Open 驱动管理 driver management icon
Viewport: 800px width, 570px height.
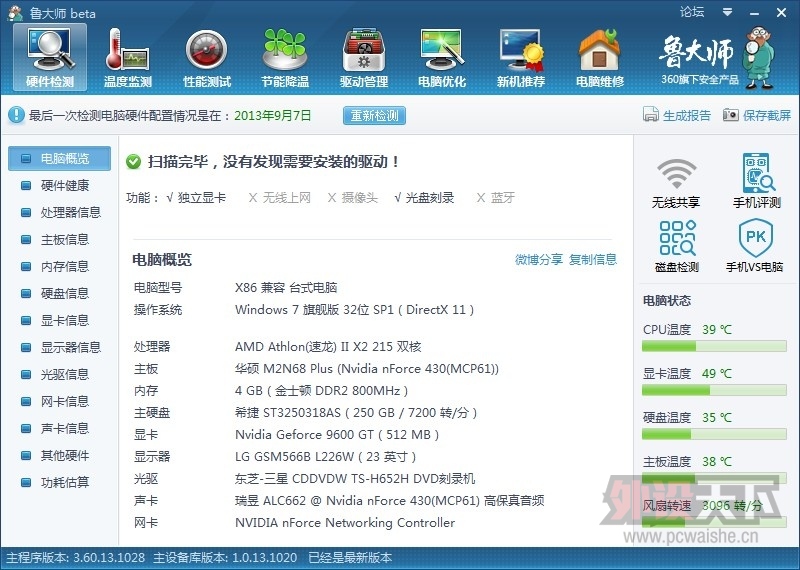coord(364,57)
